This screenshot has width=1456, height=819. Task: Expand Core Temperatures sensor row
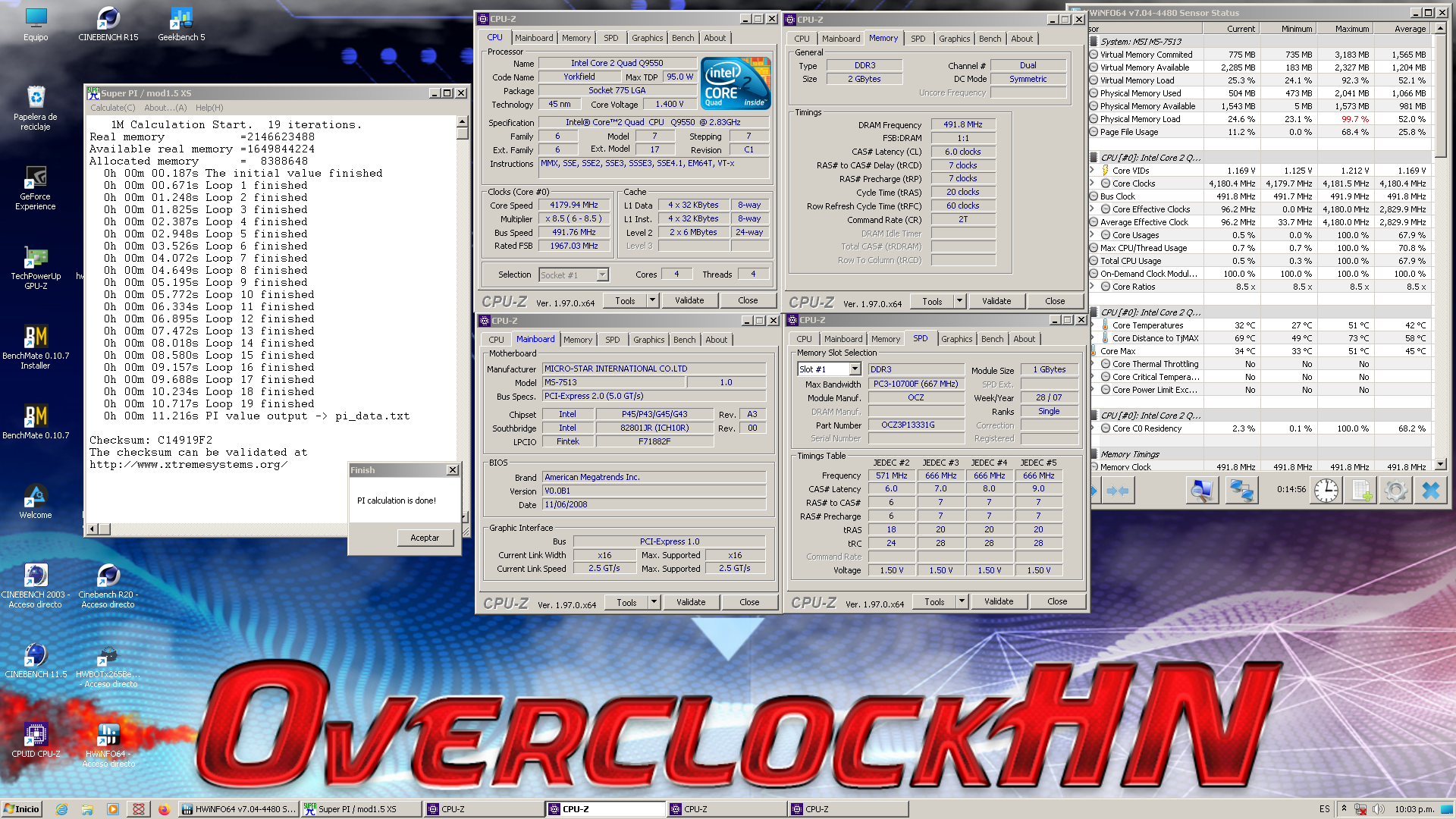point(1092,325)
